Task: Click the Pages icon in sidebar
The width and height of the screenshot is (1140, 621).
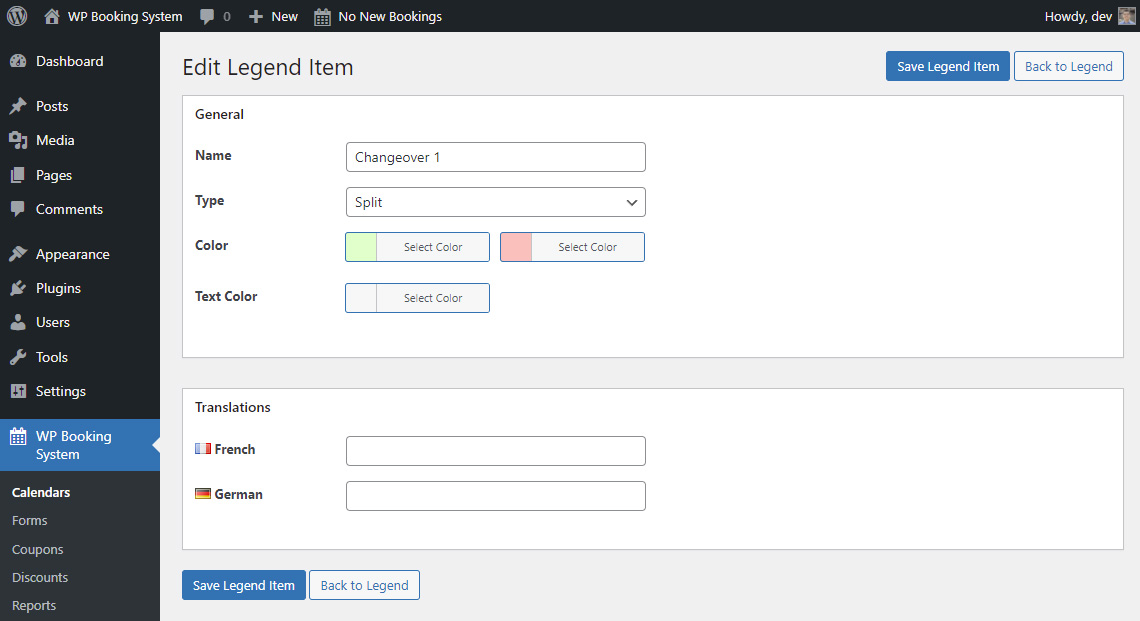Action: click(x=18, y=175)
